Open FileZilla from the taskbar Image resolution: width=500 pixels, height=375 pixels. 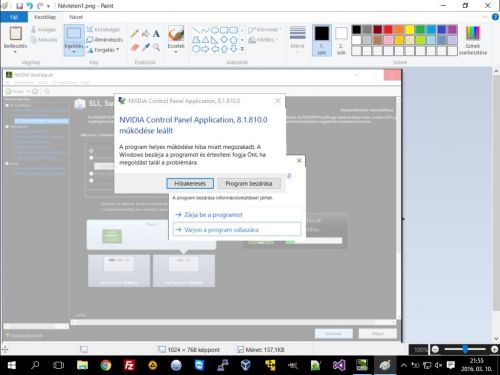pyautogui.click(x=129, y=365)
